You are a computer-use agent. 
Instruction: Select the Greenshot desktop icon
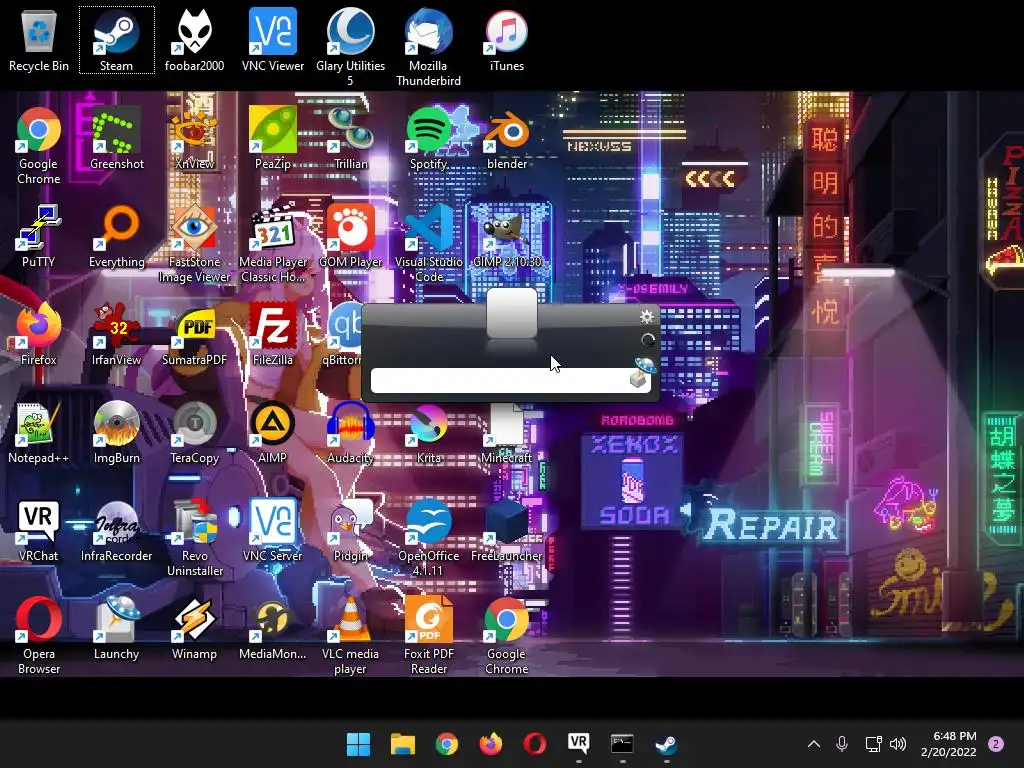click(x=116, y=138)
